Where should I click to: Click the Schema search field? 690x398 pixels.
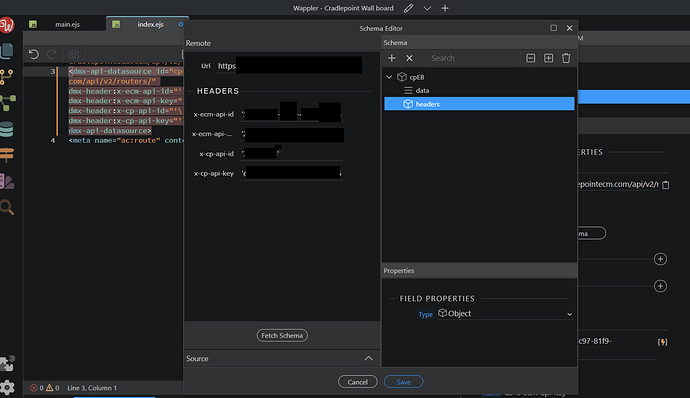[x=473, y=58]
